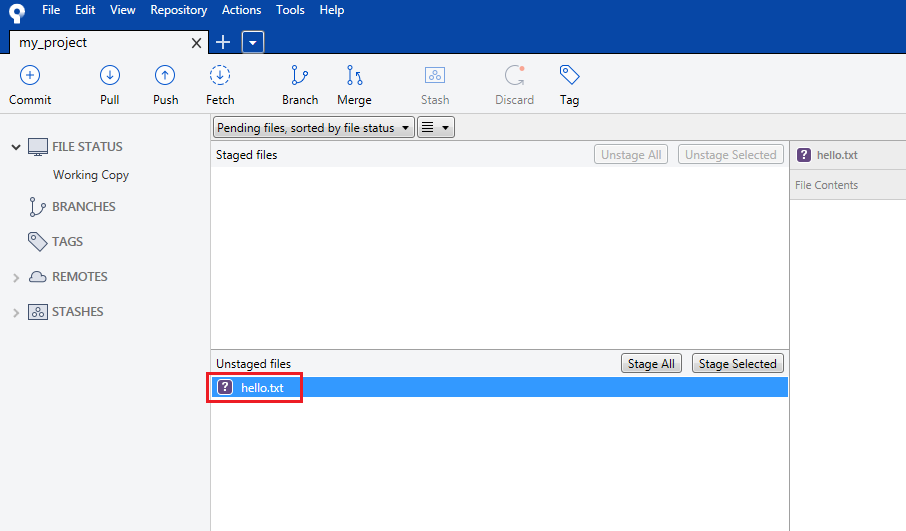Collapse the FILE STATUS section

coord(16,147)
